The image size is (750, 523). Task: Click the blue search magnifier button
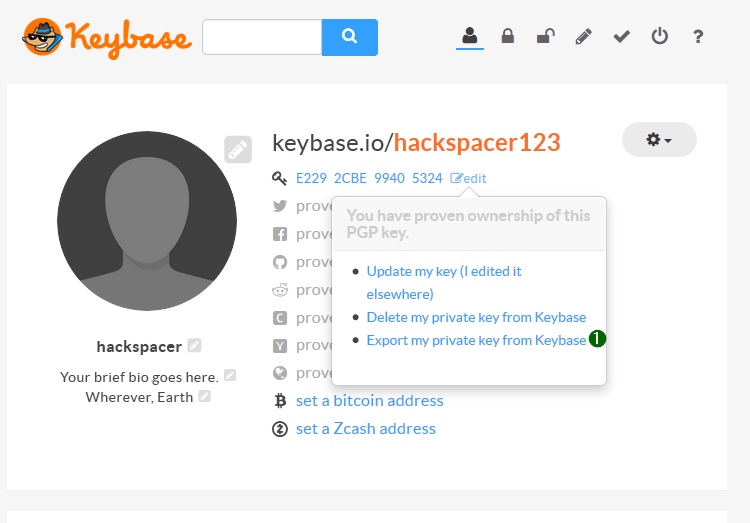coord(350,37)
